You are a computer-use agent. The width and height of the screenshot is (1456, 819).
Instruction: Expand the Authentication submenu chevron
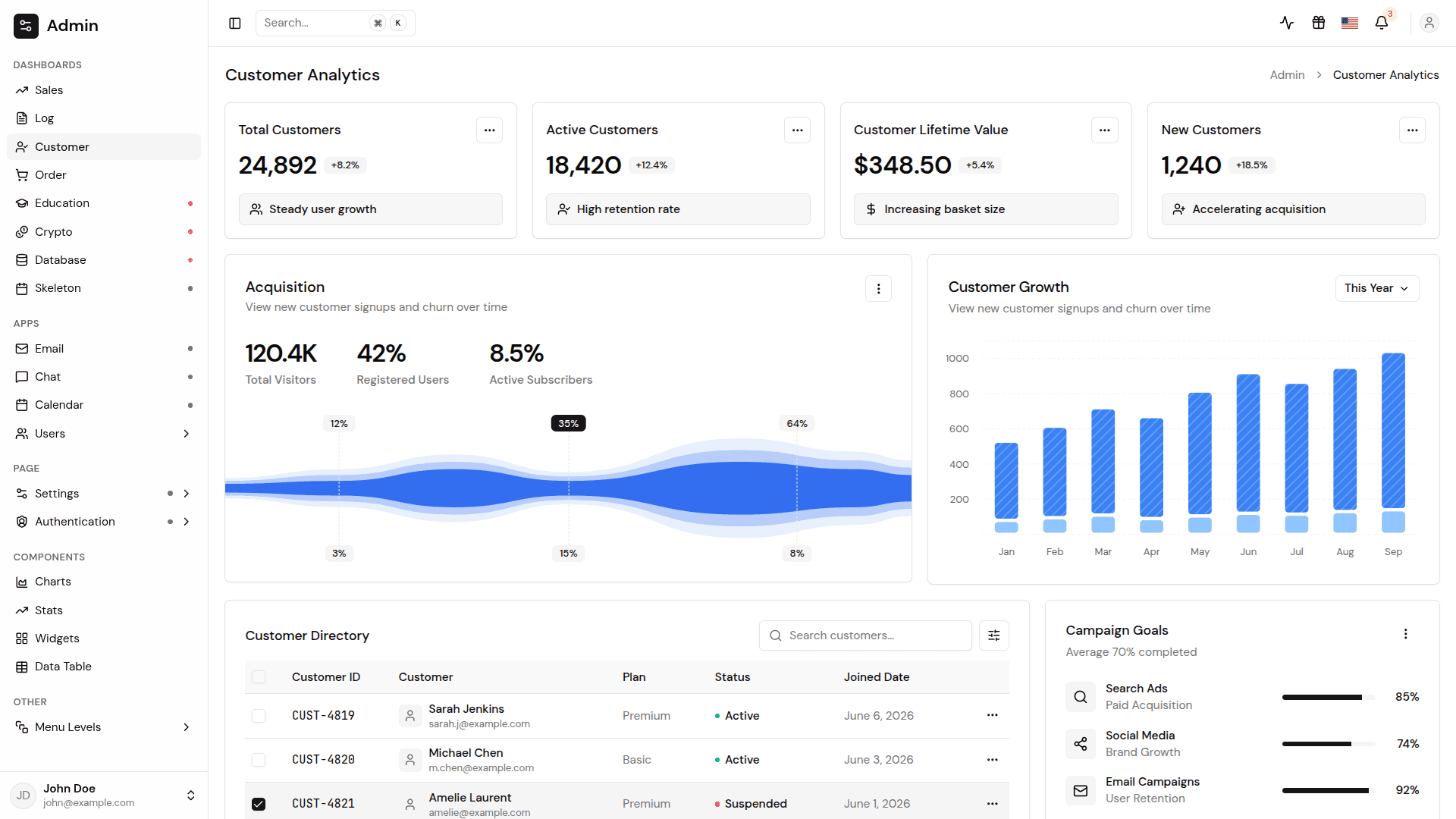(x=187, y=522)
